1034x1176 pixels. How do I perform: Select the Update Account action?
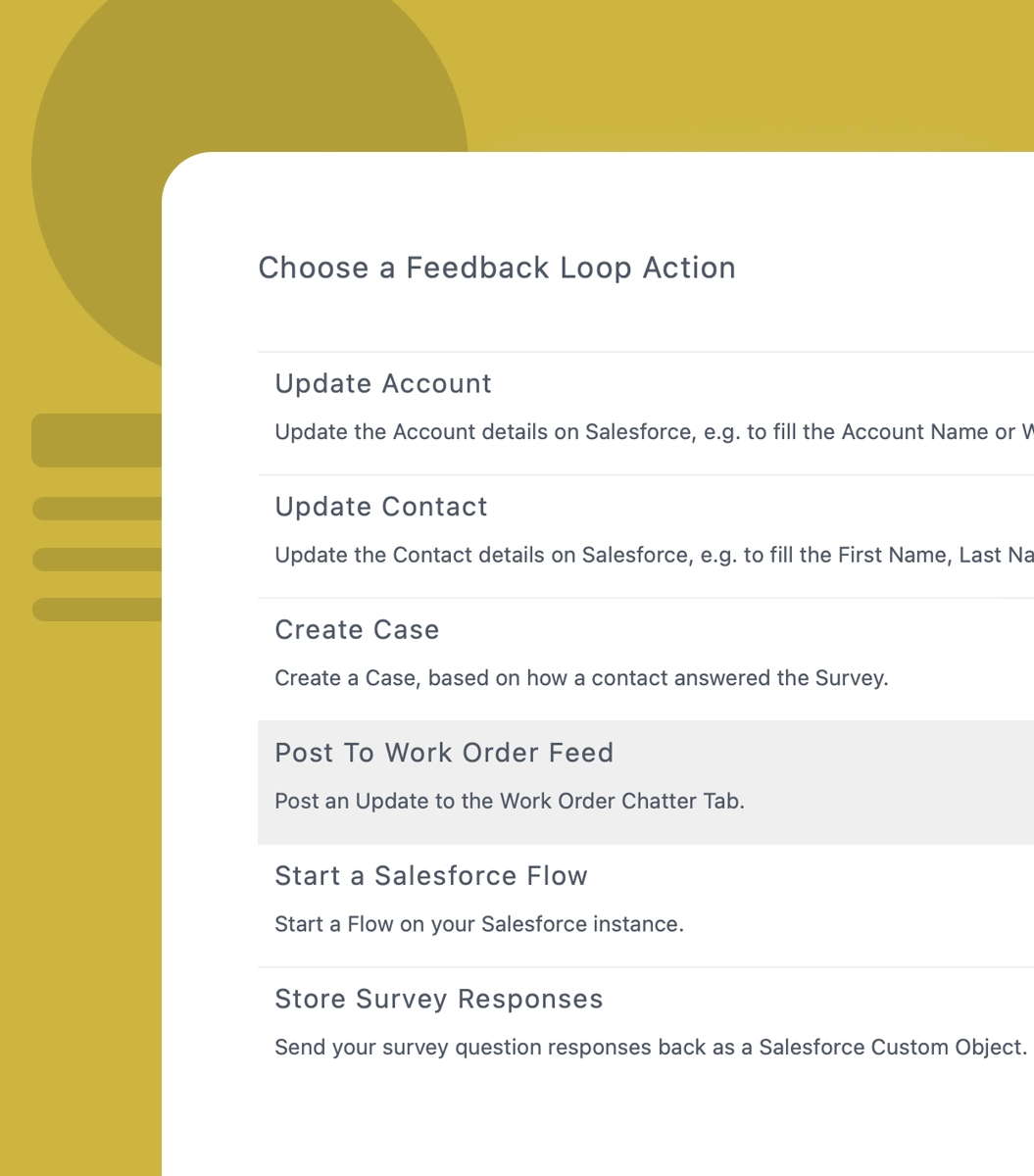pyautogui.click(x=383, y=383)
